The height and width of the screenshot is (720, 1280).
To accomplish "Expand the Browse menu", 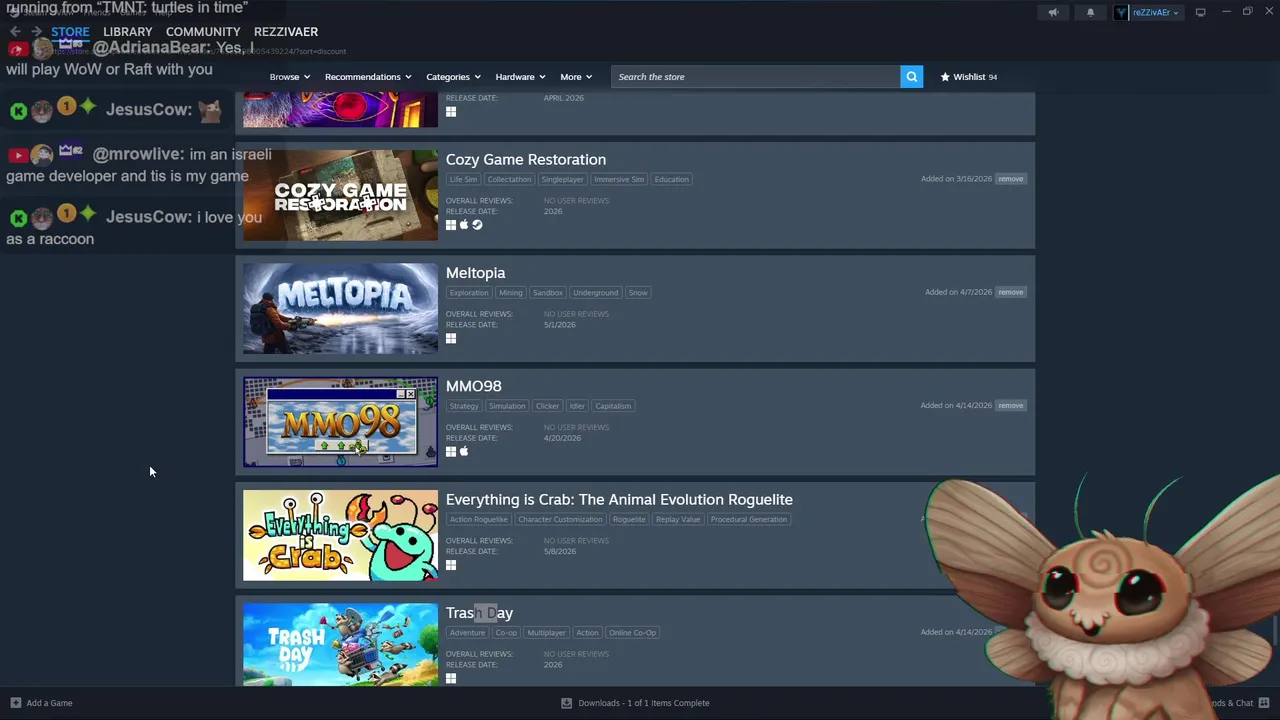I will click(289, 77).
